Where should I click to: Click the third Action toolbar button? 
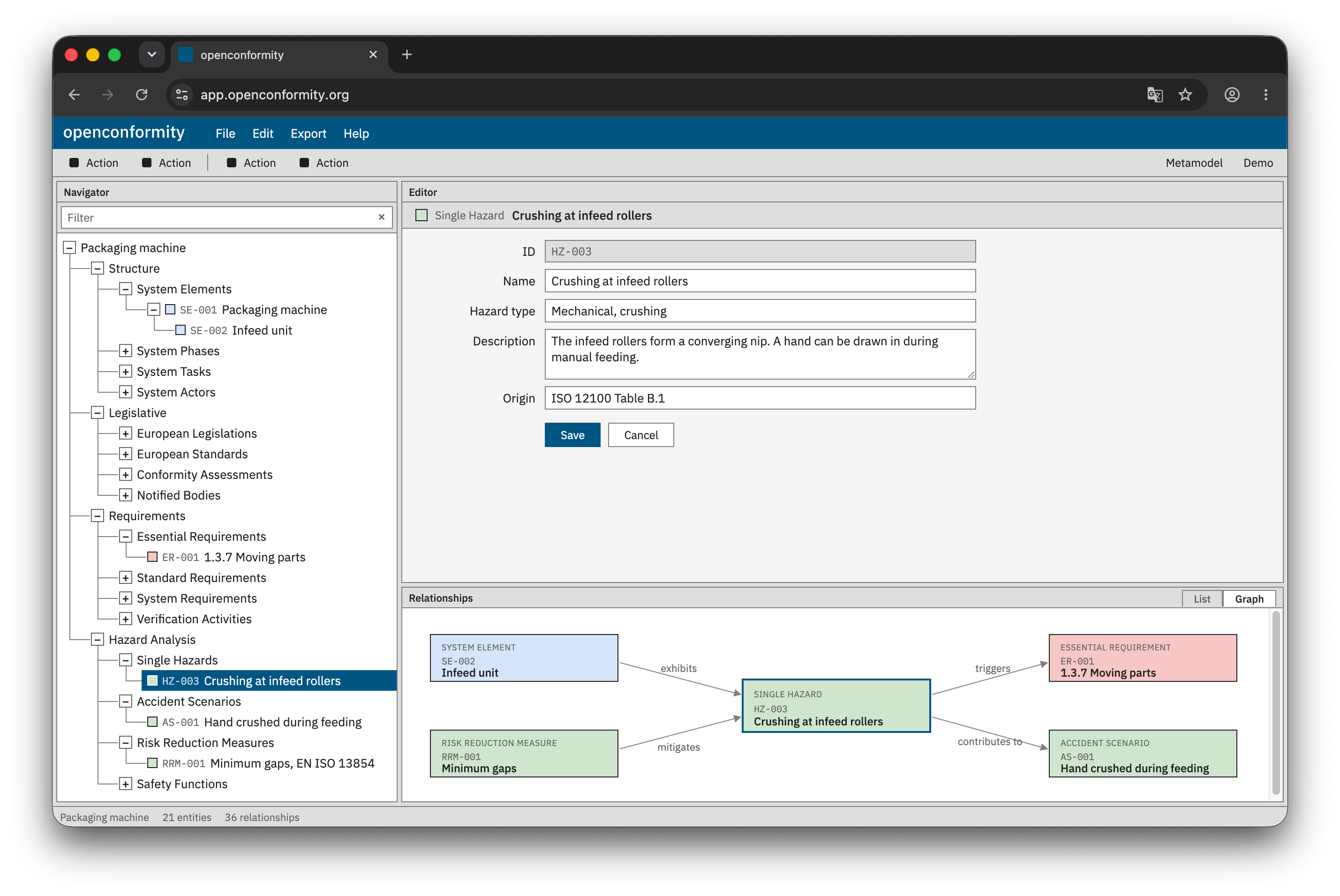point(251,163)
